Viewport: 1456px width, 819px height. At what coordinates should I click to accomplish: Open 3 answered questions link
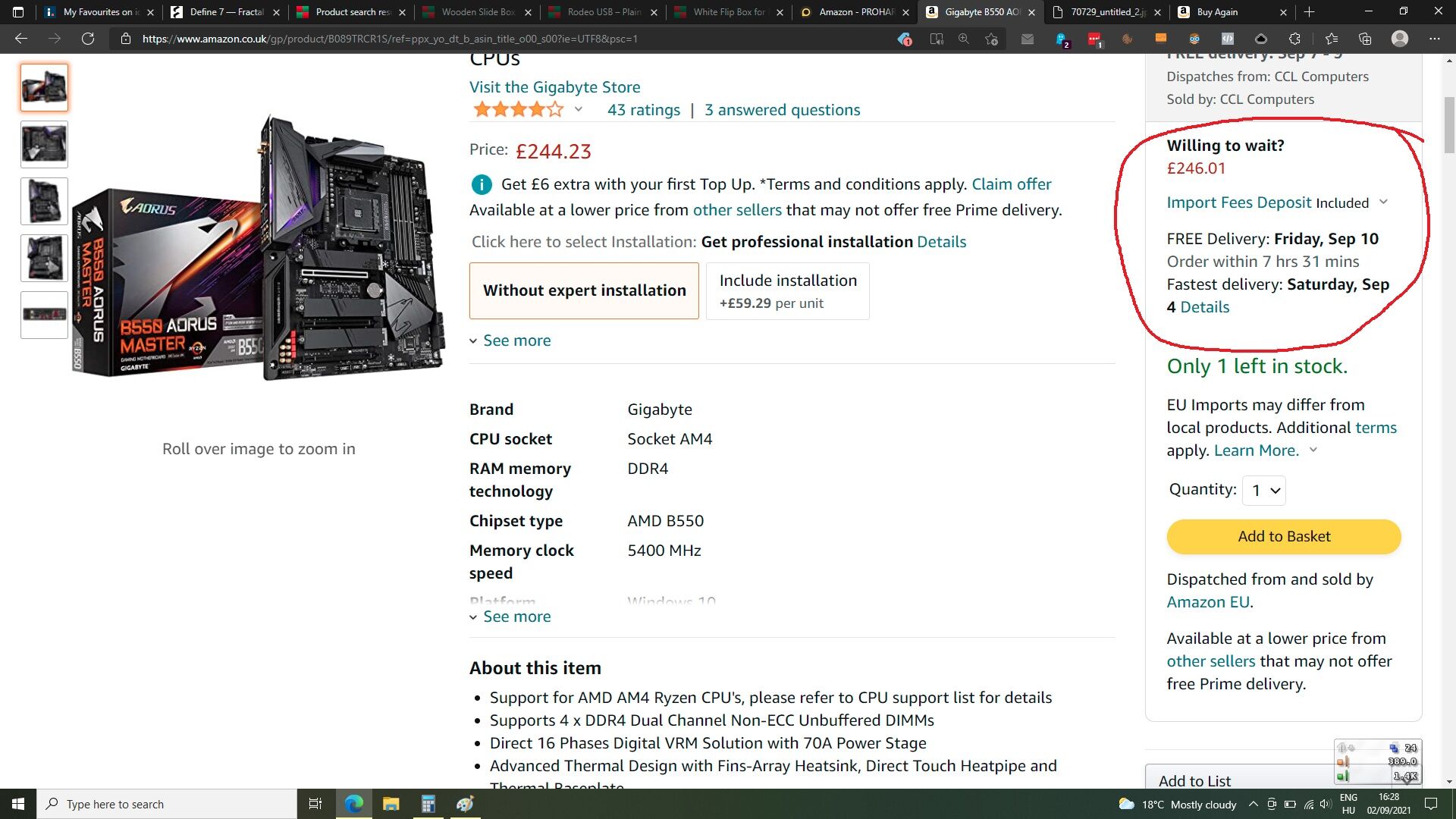pyautogui.click(x=782, y=110)
